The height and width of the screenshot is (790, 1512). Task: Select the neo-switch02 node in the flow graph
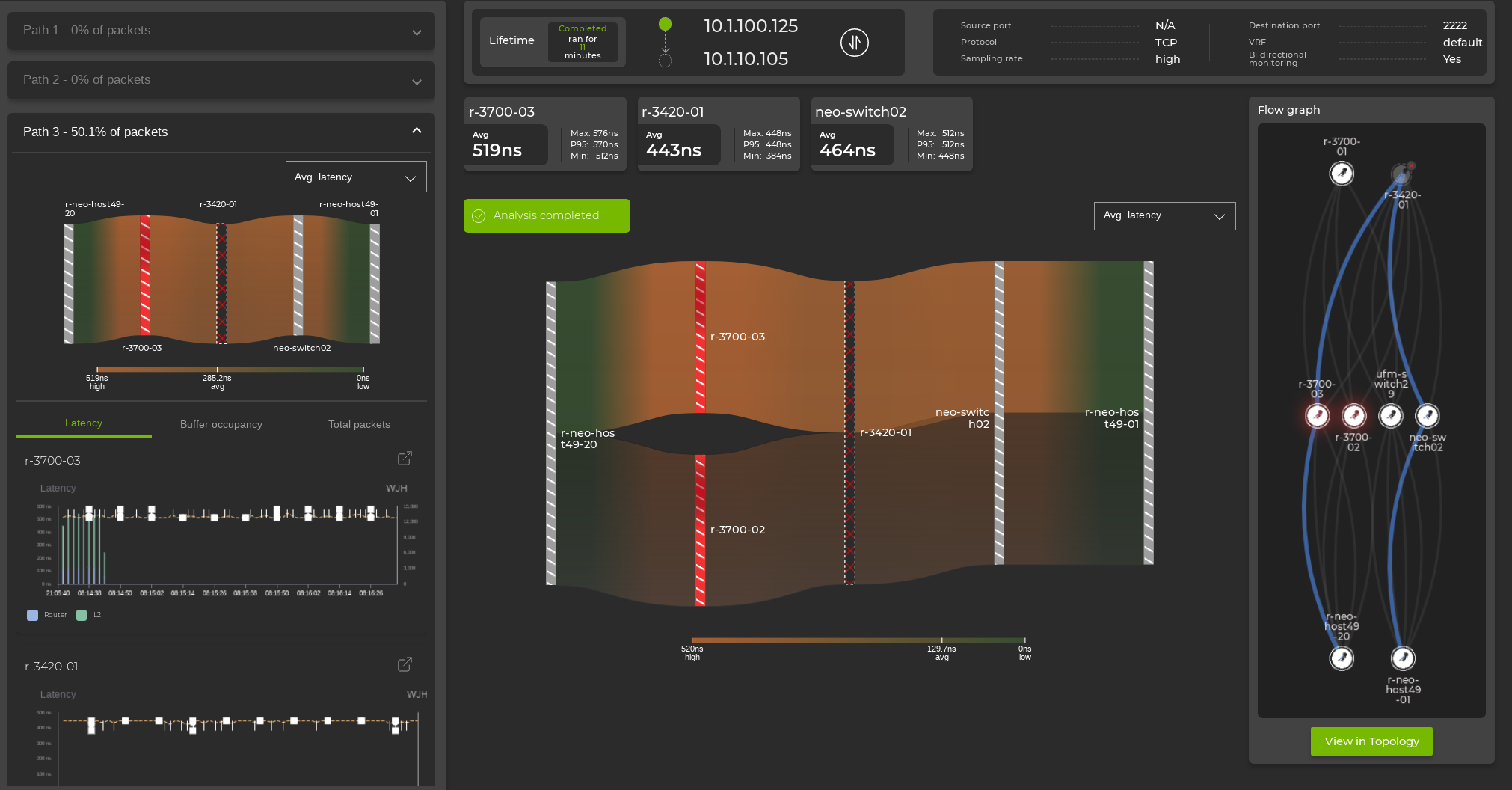point(1428,416)
